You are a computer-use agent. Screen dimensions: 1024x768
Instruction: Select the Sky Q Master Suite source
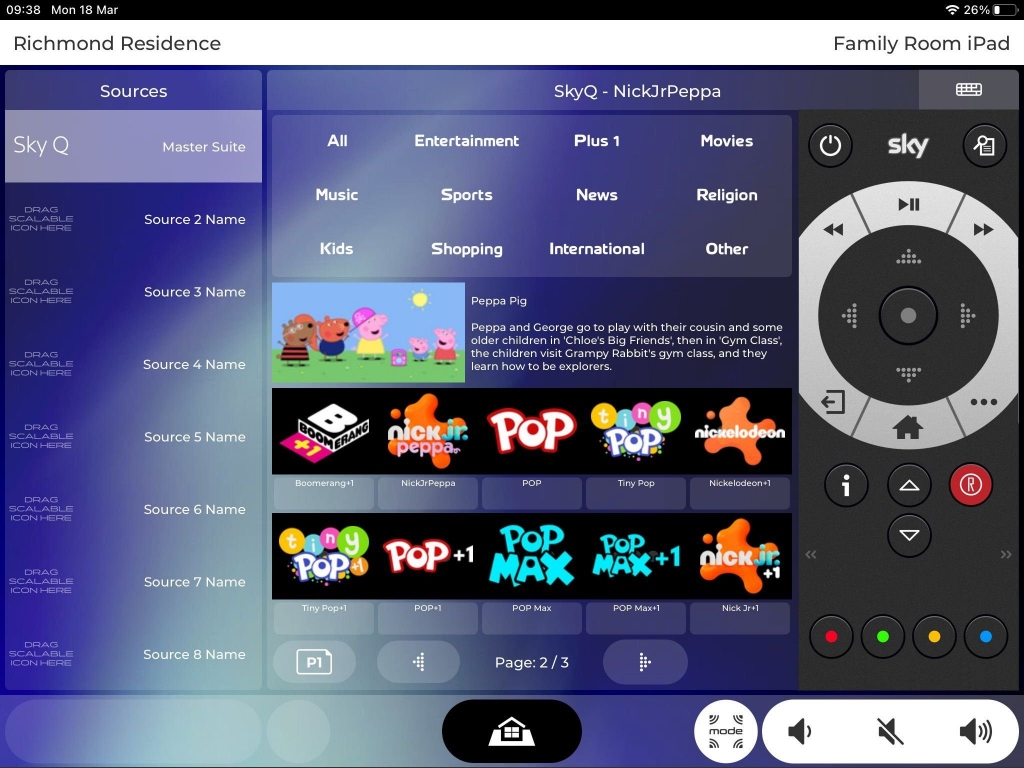(x=133, y=146)
